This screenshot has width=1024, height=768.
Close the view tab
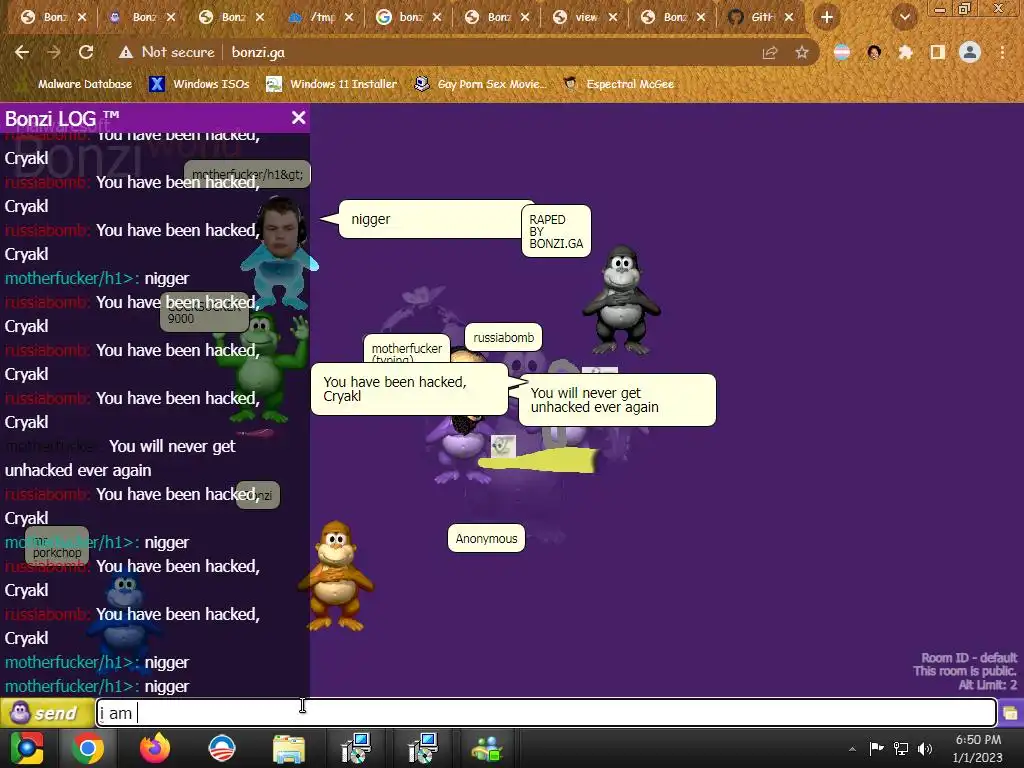click(613, 18)
